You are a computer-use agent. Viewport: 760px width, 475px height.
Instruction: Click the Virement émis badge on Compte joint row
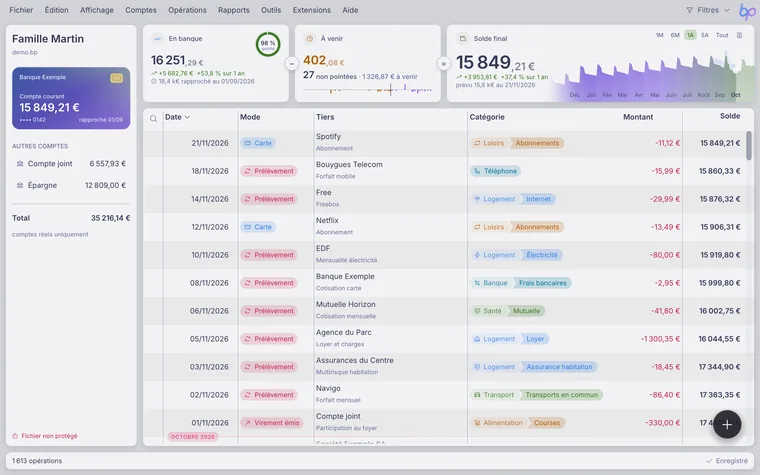point(271,423)
